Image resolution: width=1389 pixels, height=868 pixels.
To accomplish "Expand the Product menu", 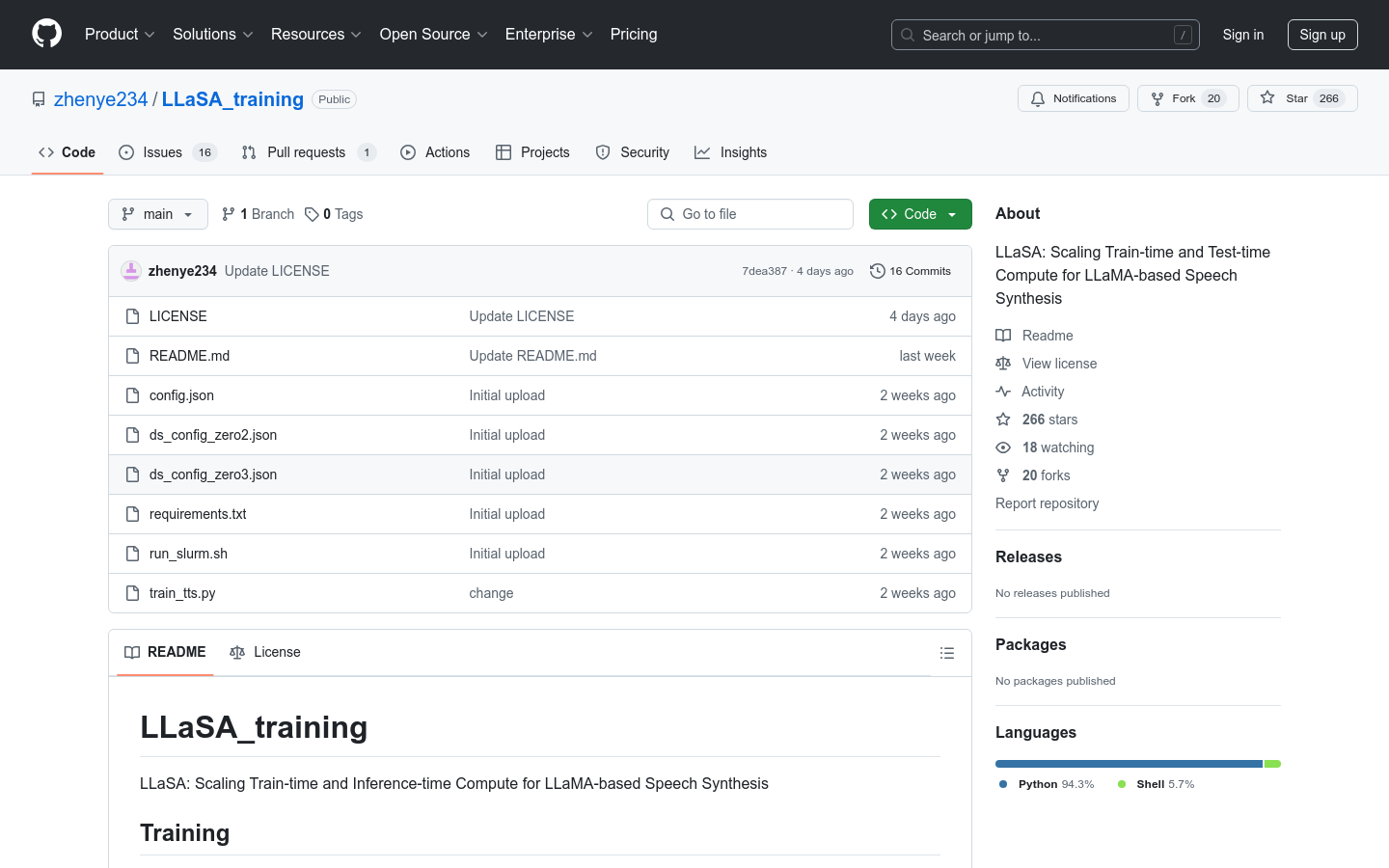I will point(120,35).
